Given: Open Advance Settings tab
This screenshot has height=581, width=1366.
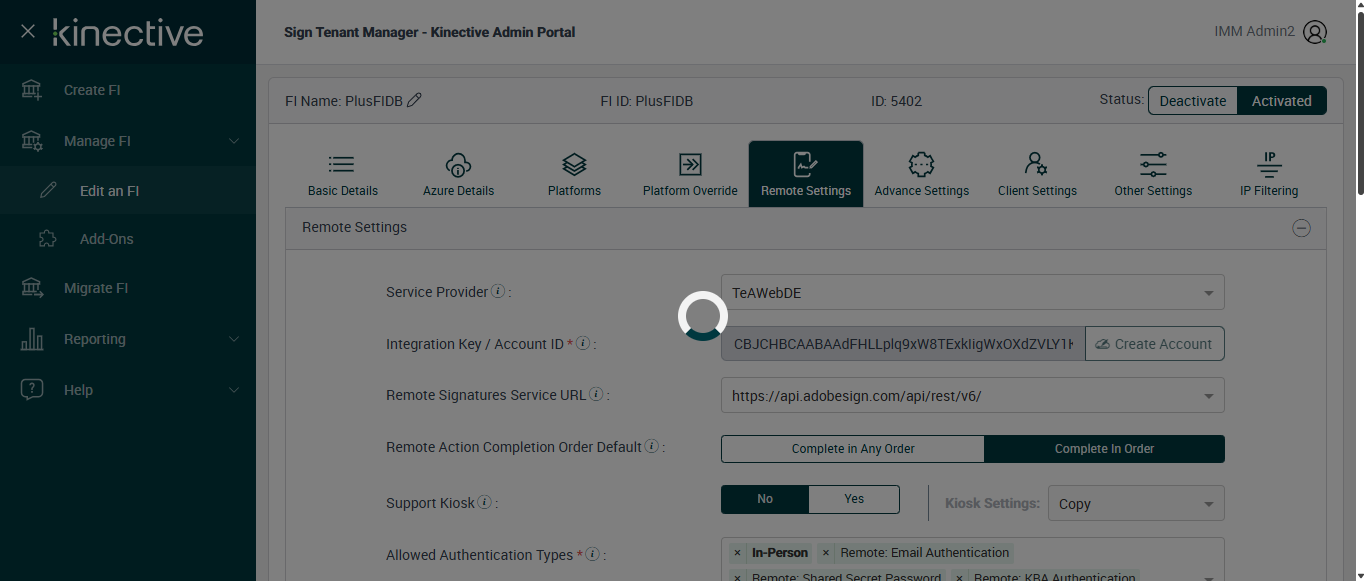Looking at the screenshot, I should pos(921,174).
